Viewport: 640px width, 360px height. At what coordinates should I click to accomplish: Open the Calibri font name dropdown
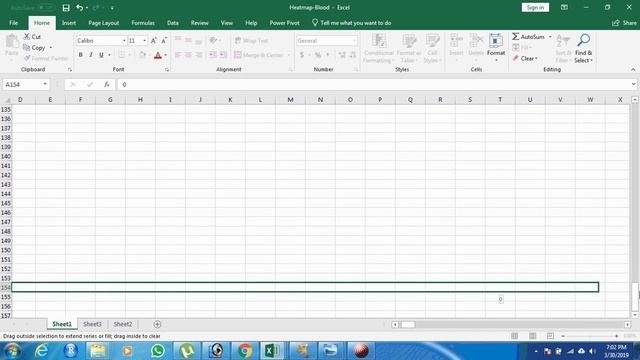tap(124, 41)
